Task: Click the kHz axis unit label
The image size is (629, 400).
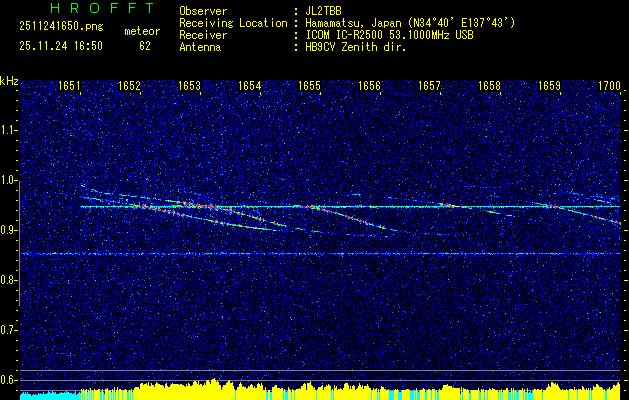Action: (9, 80)
